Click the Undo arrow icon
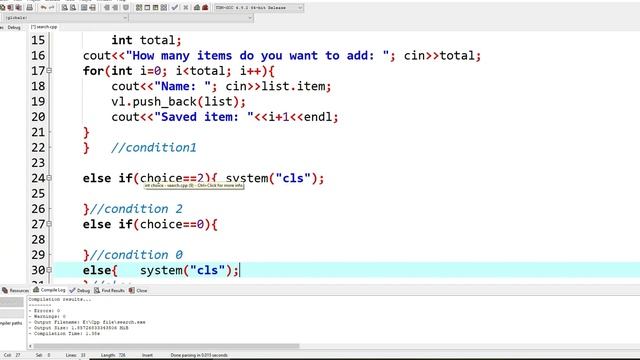Screen dimensions: 640x360 [x=43, y=8]
